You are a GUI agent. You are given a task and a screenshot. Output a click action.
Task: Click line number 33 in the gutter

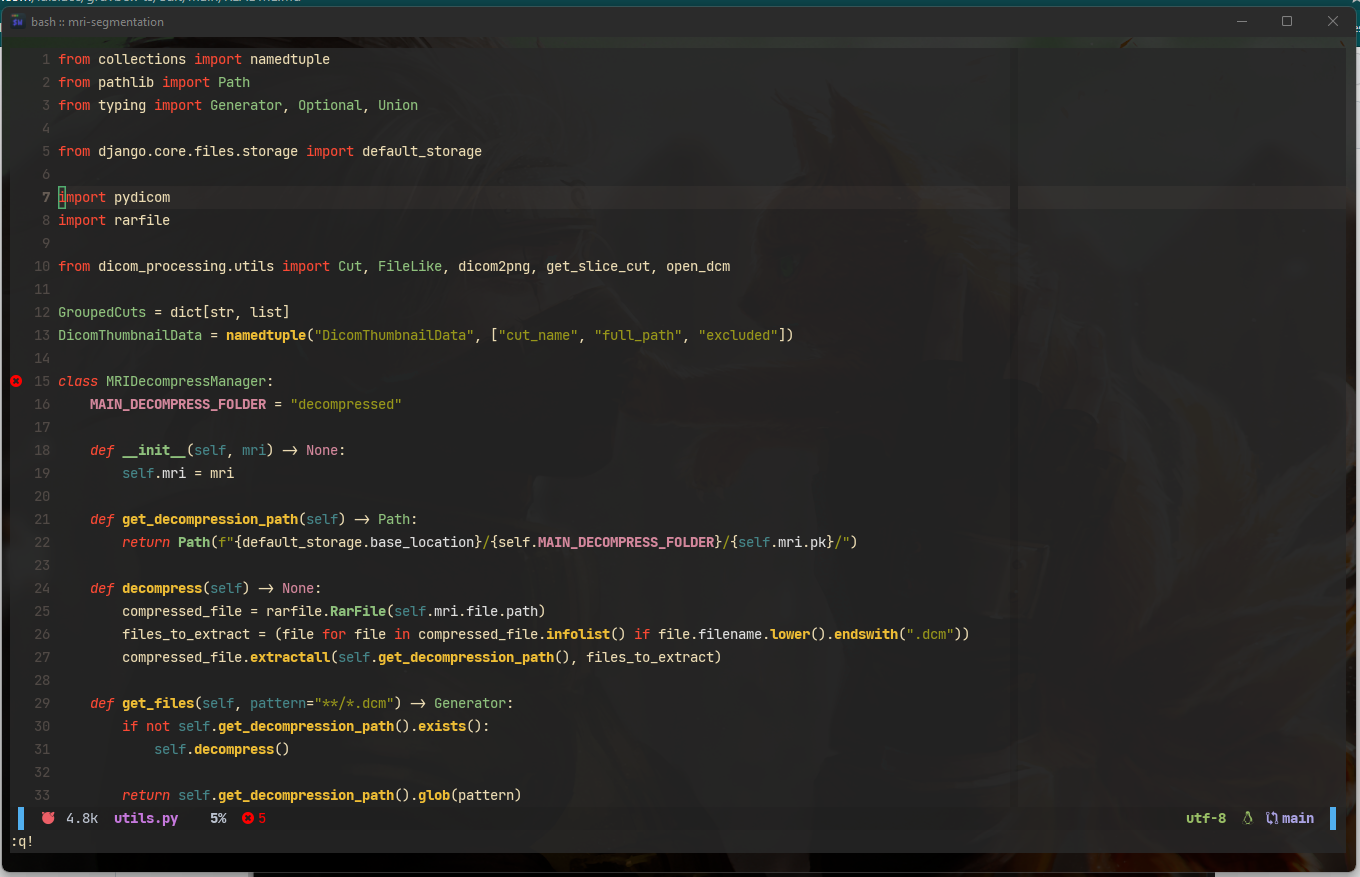coord(42,795)
